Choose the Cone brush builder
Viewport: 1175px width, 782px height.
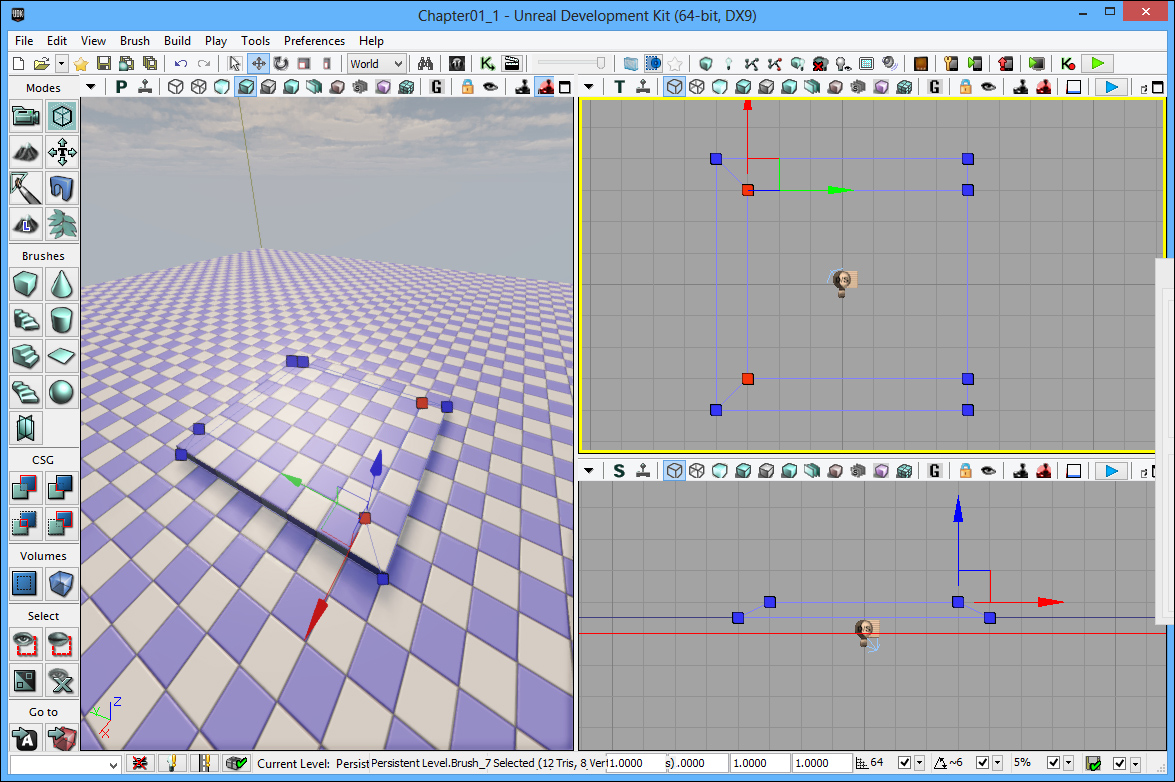pos(63,285)
